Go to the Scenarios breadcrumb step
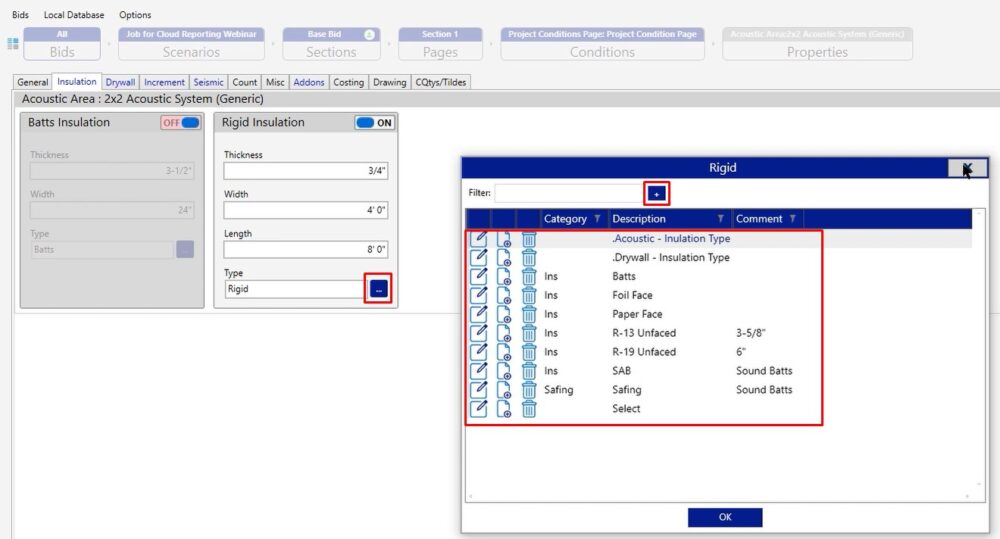The image size is (1000, 539). pos(191,45)
